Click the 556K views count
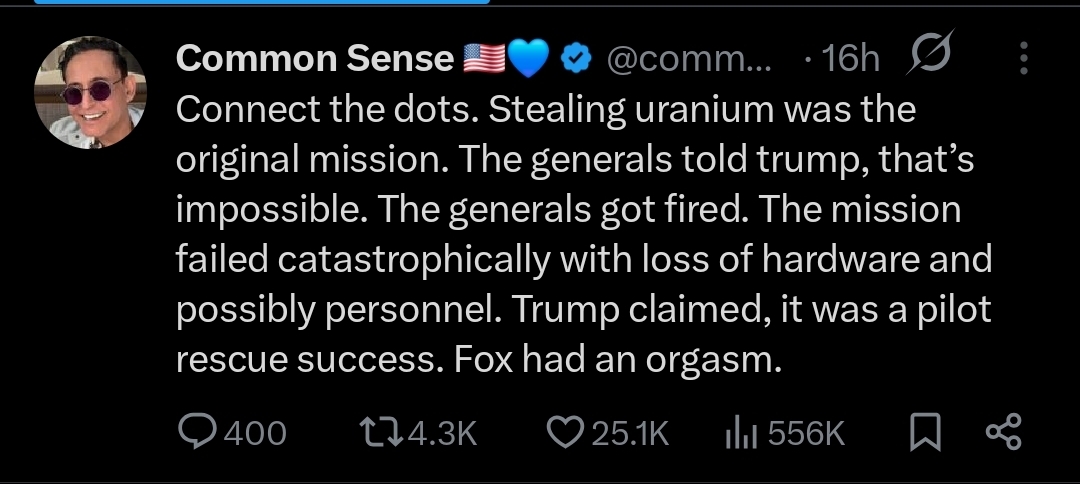This screenshot has height=484, width=1080. (x=809, y=433)
